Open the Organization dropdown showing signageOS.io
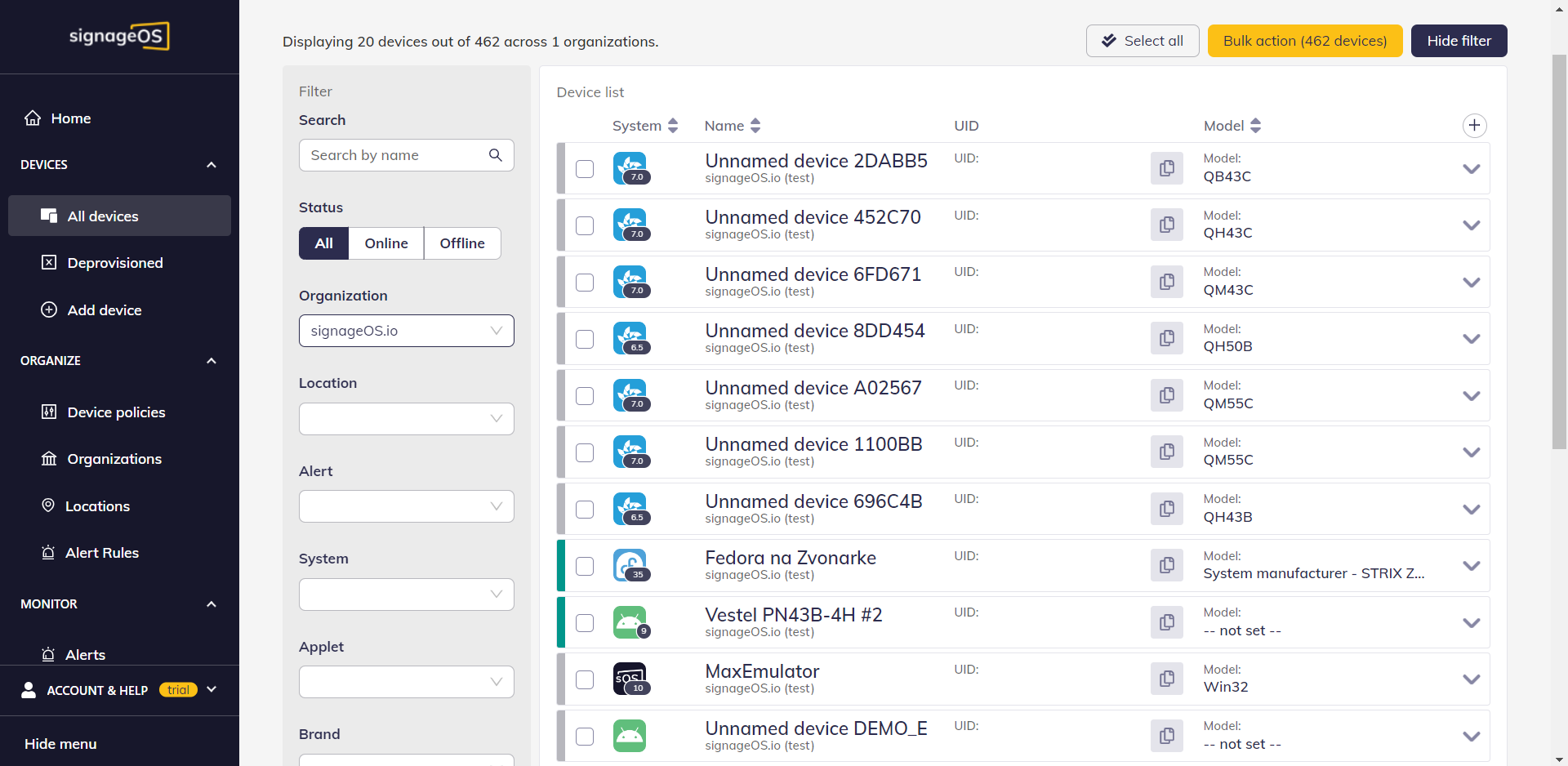Image resolution: width=1568 pixels, height=766 pixels. (406, 331)
